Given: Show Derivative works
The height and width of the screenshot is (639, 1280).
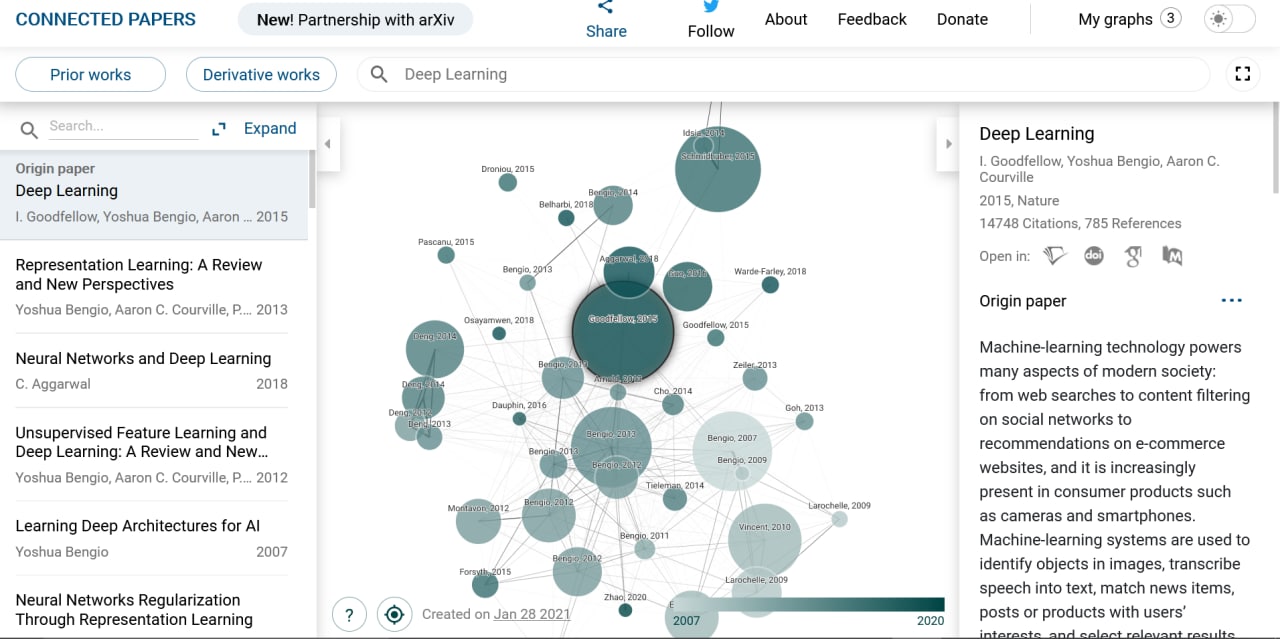Looking at the screenshot, I should 261,74.
